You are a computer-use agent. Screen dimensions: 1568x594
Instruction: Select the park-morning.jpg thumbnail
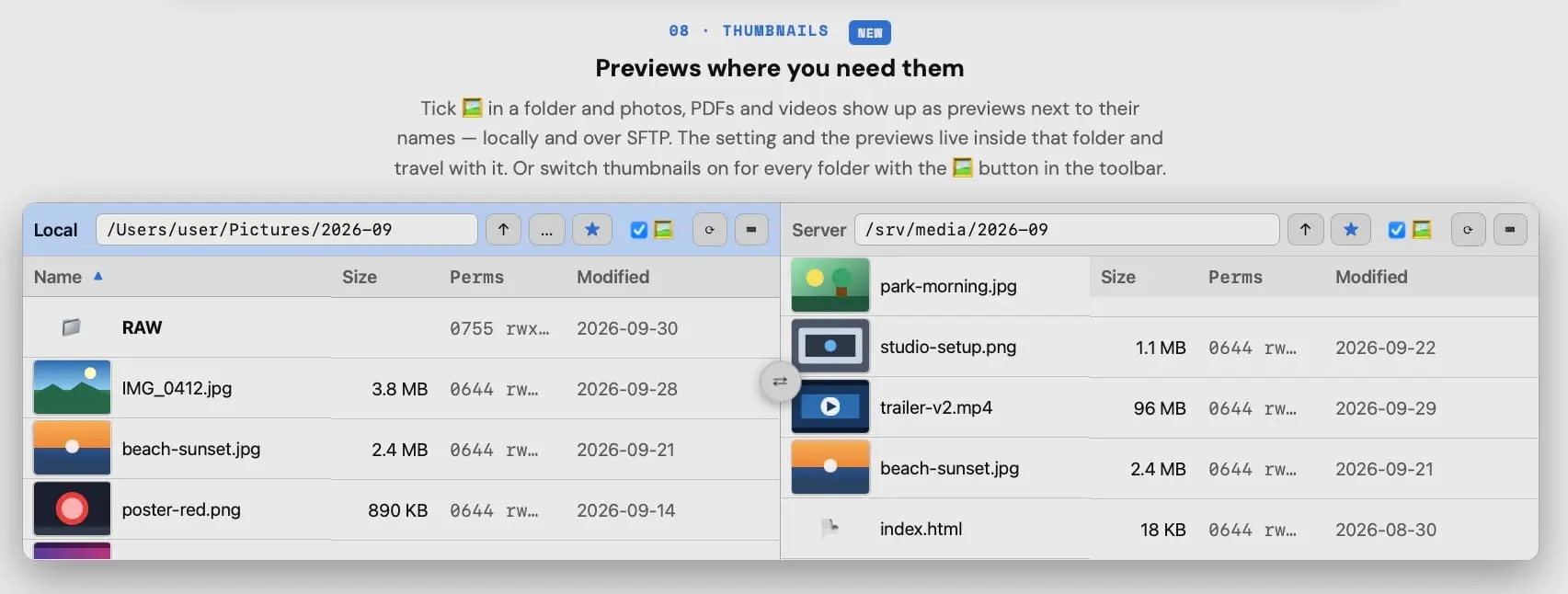830,285
